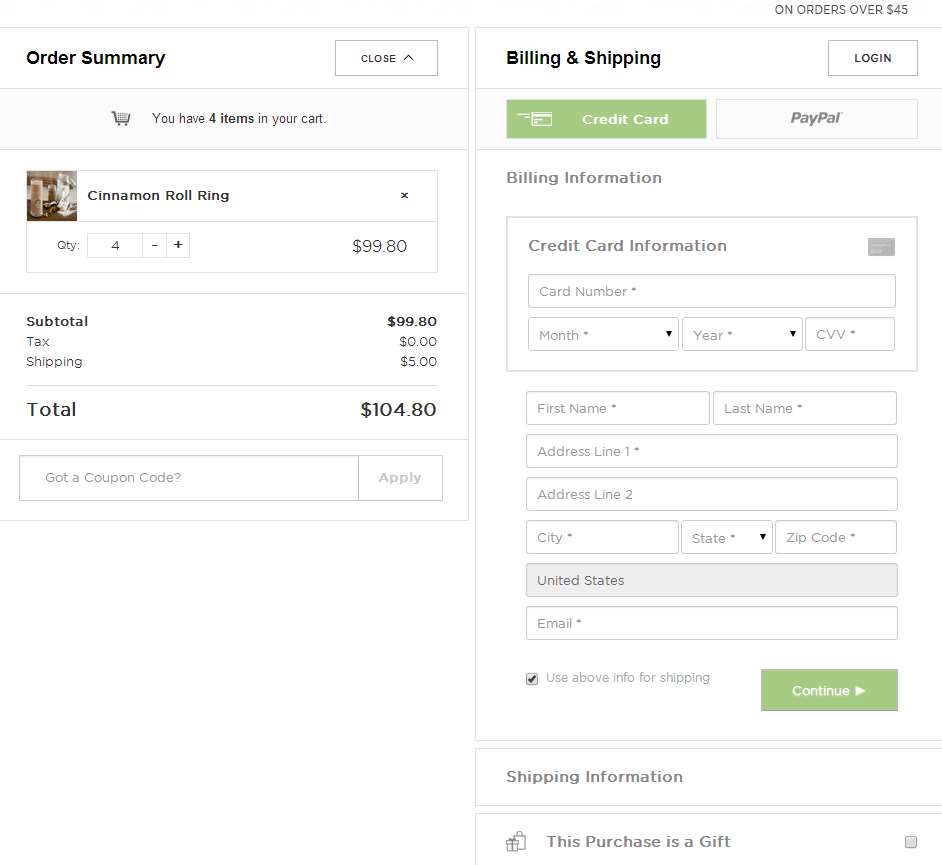Check the 'This Purchase is a Gift' box

point(911,842)
